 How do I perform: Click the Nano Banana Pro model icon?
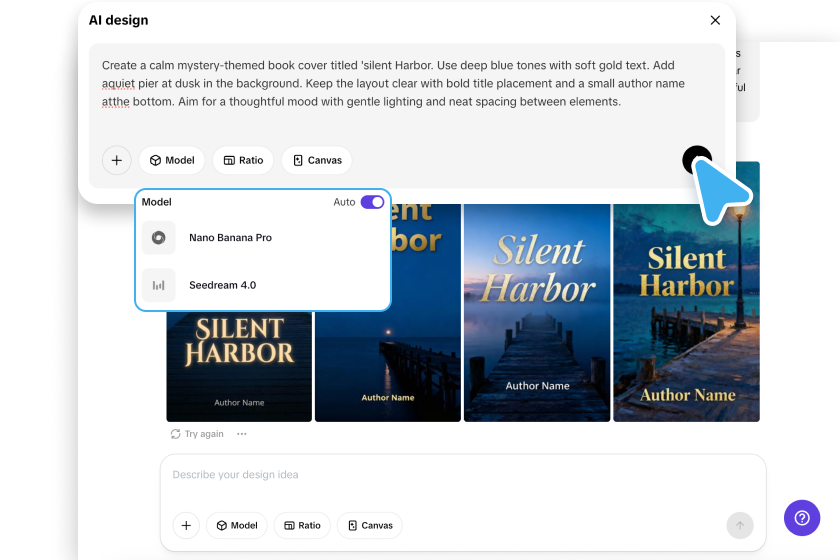[x=159, y=237]
